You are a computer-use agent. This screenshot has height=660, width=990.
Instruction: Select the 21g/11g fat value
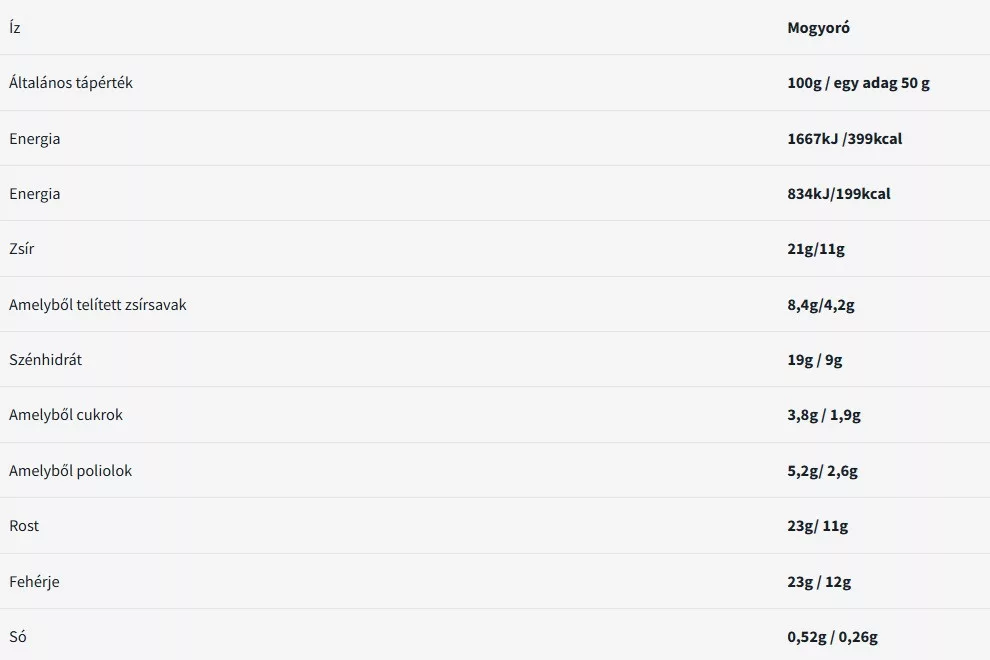[x=816, y=249]
